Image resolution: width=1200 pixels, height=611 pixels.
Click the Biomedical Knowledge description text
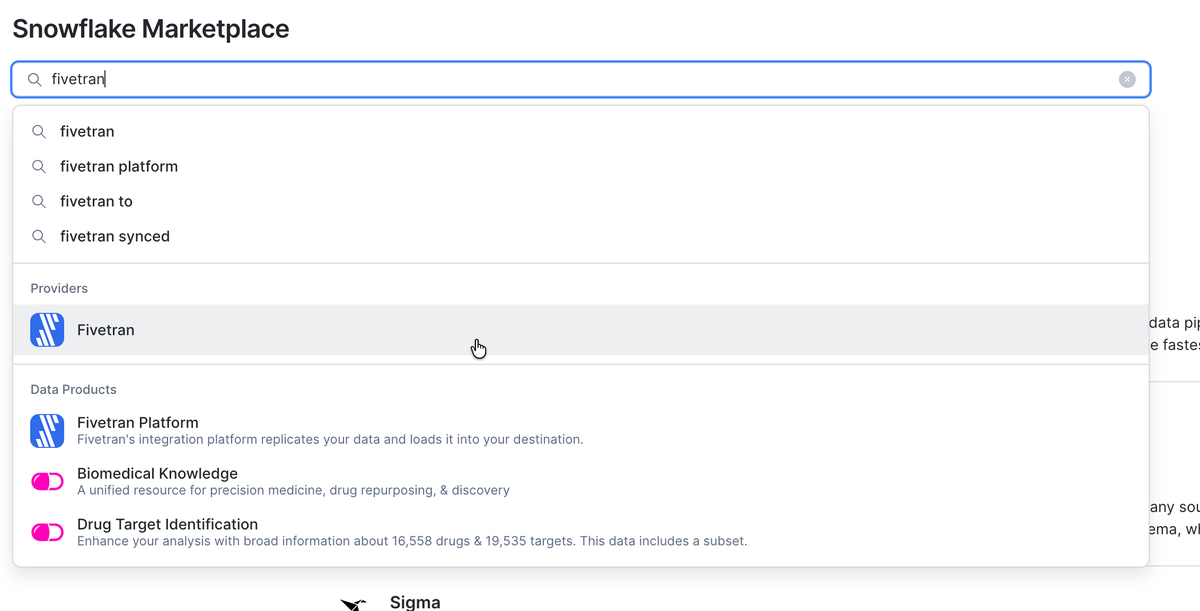tap(293, 491)
